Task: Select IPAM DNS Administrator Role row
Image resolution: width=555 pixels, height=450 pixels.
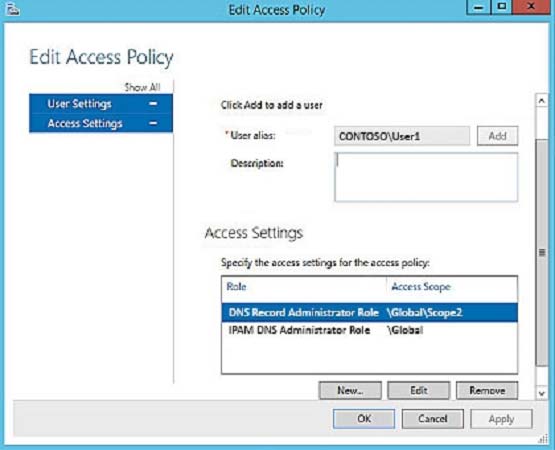Action: coord(370,330)
